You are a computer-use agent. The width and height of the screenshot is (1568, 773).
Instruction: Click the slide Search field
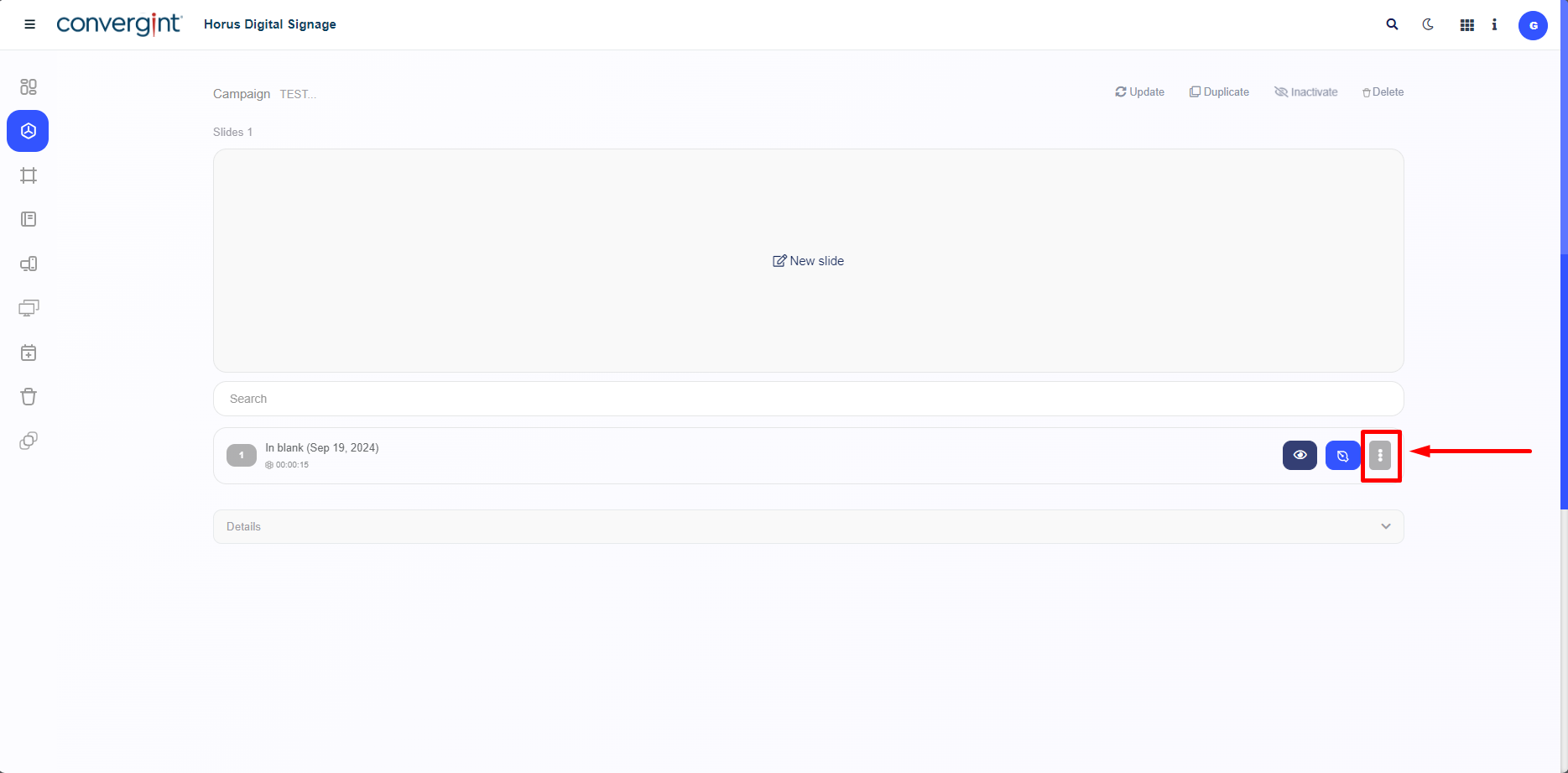pos(808,399)
